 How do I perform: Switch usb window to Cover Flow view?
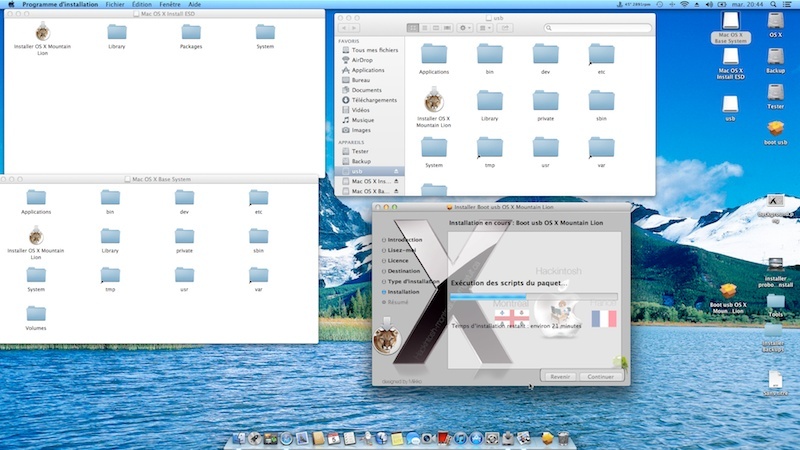447,28
